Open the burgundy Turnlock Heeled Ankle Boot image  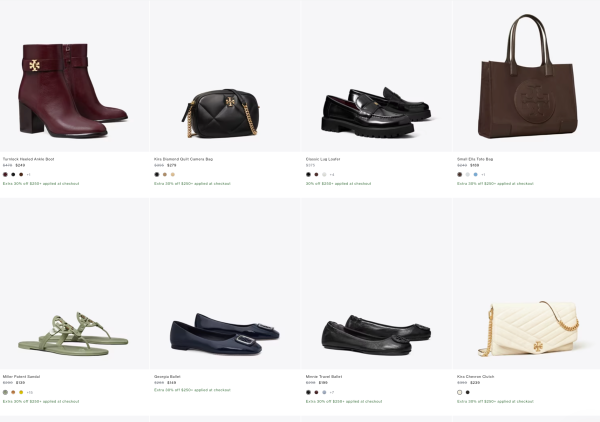pyautogui.click(x=74, y=76)
